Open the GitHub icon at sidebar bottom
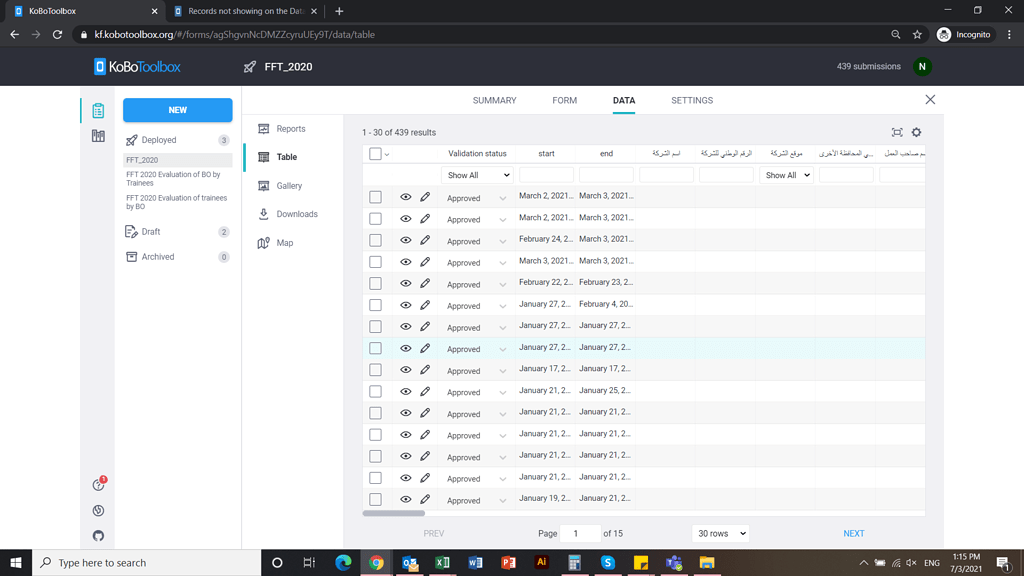 pos(97,537)
